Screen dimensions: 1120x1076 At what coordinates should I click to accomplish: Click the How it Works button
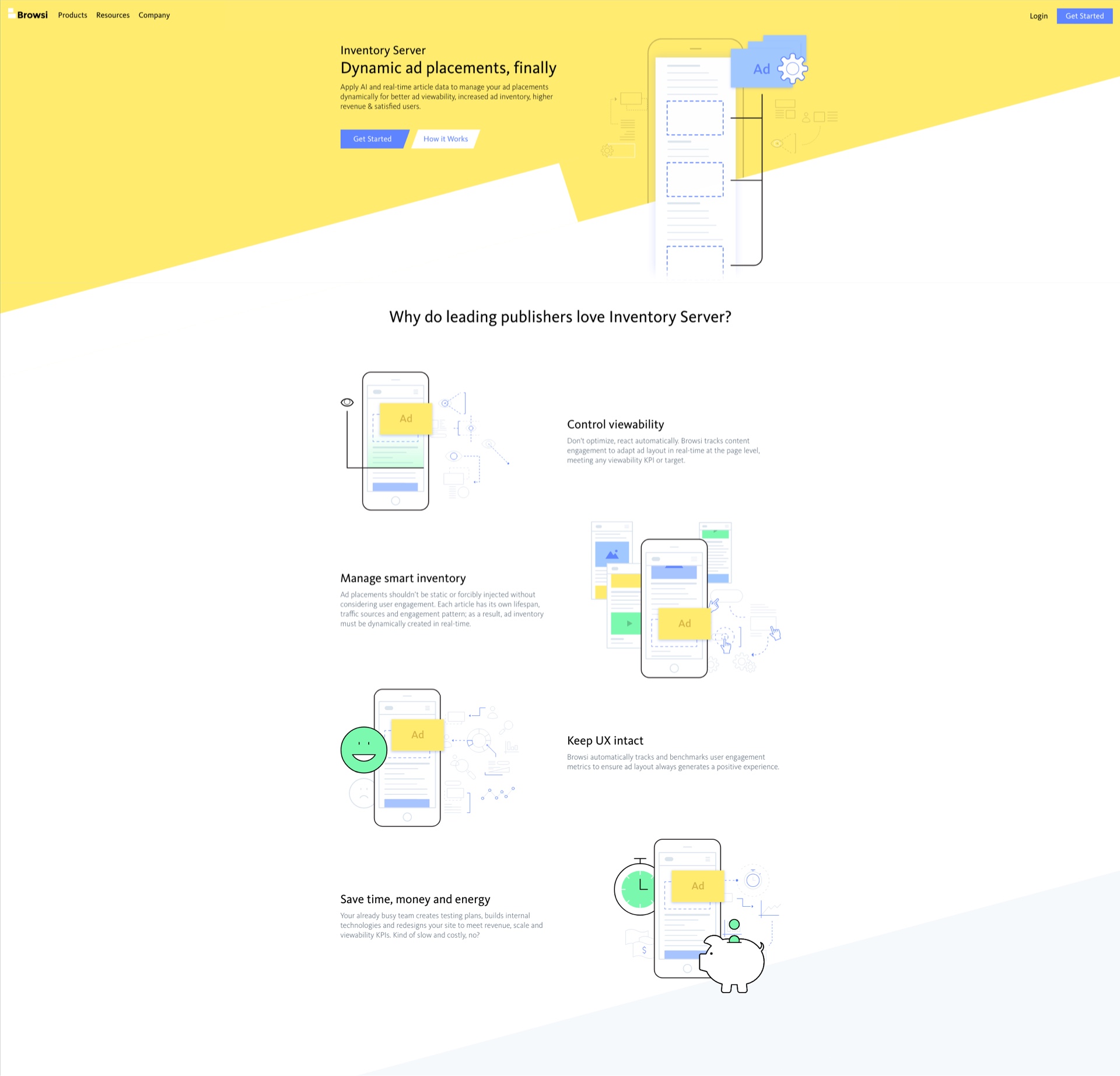(446, 139)
